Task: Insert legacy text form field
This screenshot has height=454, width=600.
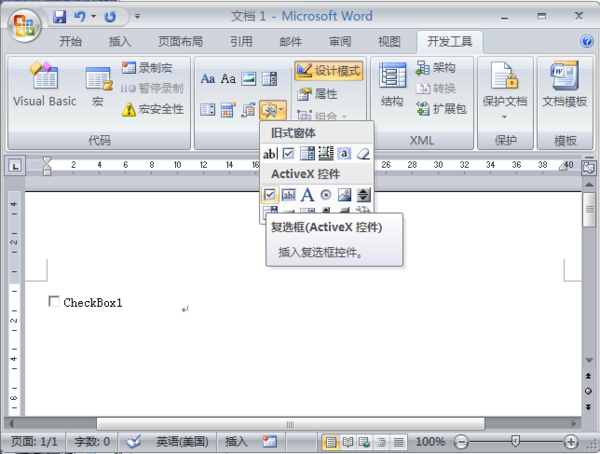Action: tap(270, 154)
